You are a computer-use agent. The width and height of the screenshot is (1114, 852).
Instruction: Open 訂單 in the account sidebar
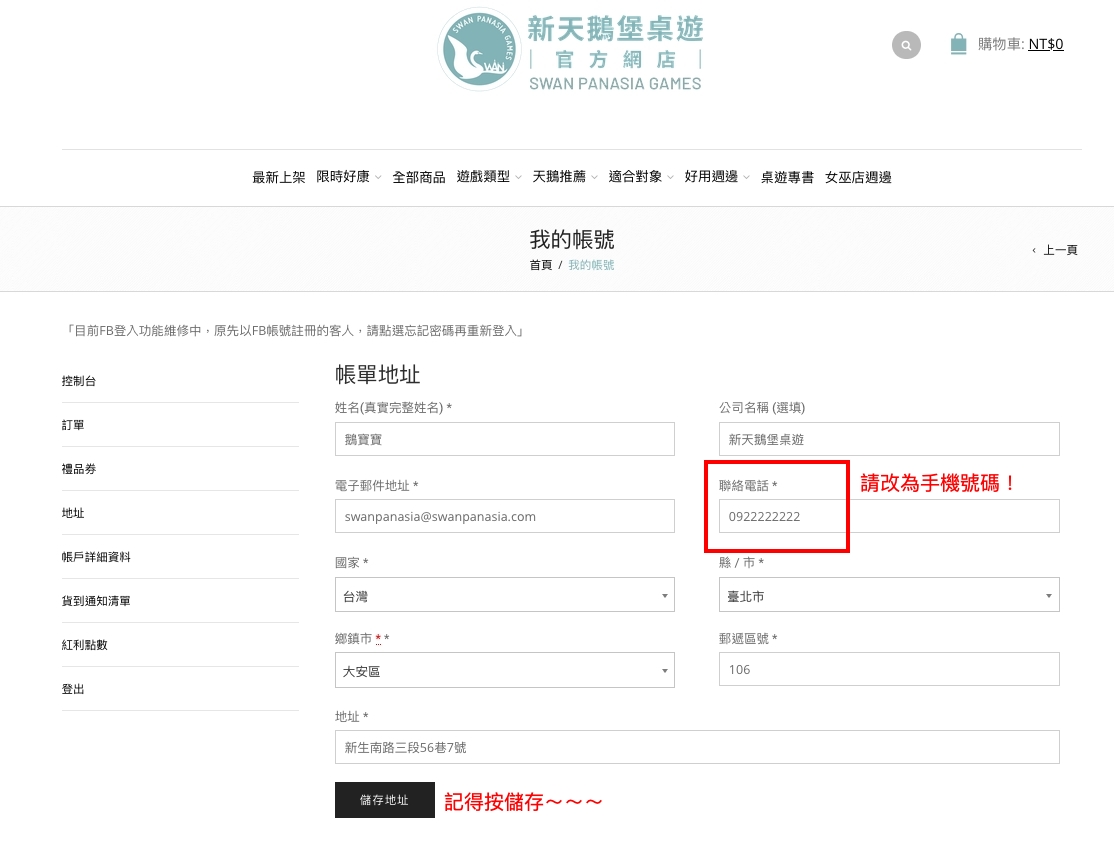point(72,424)
